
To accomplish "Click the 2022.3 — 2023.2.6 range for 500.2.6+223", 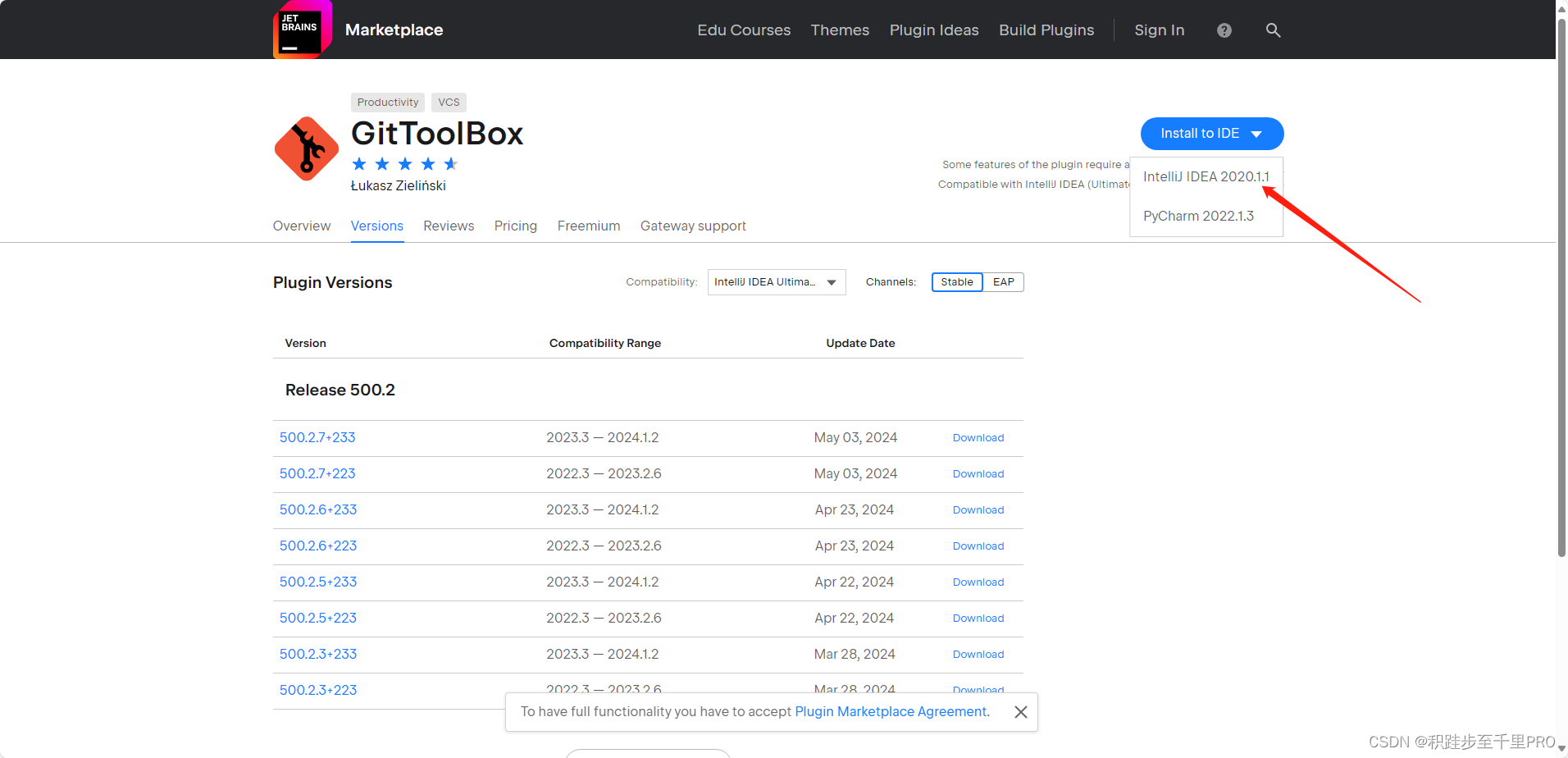I will click(604, 546).
